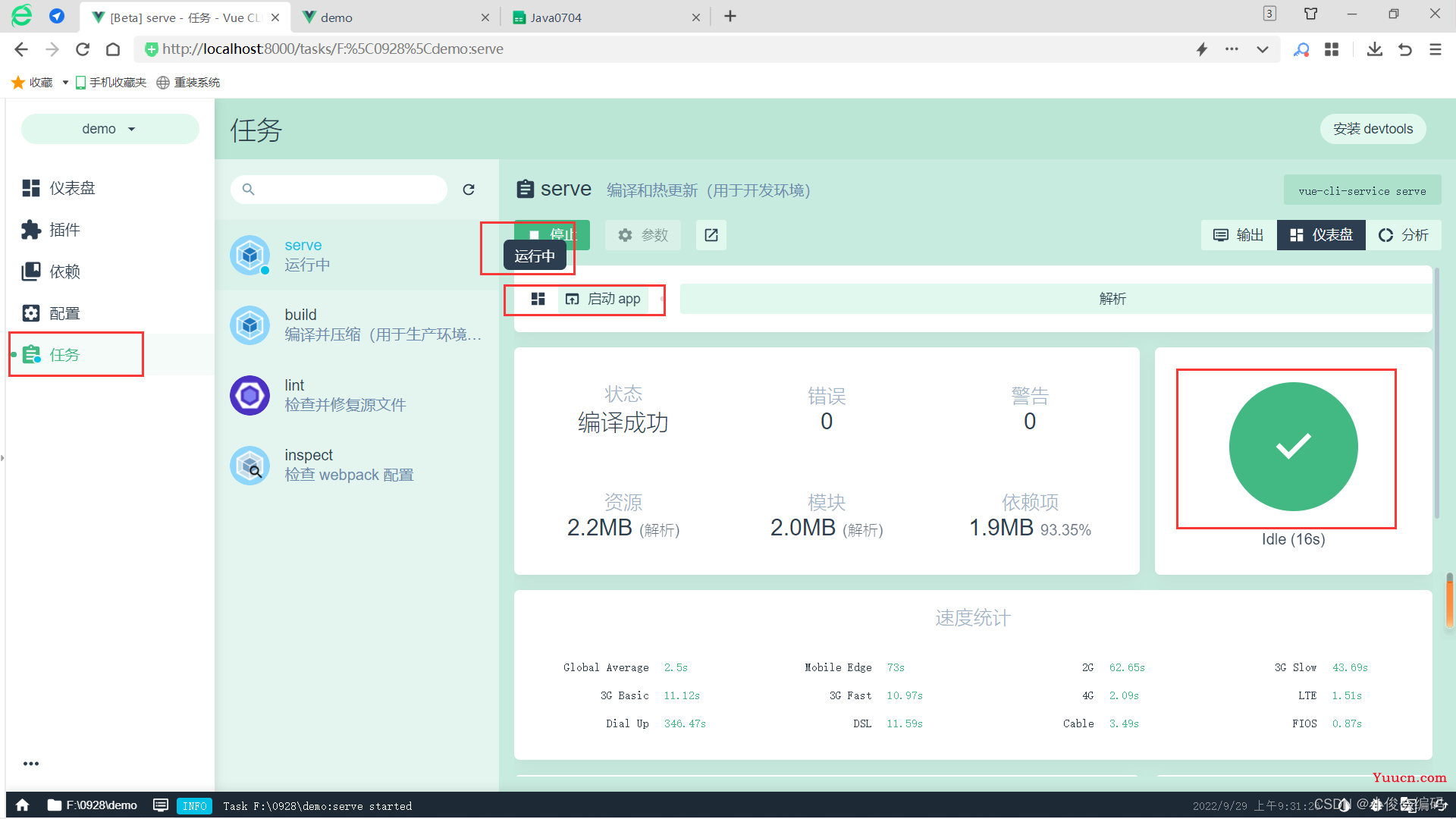Screen dimensions: 1456x819
Task: Switch to the 仪表盘 dashboard tab
Action: click(x=1322, y=235)
